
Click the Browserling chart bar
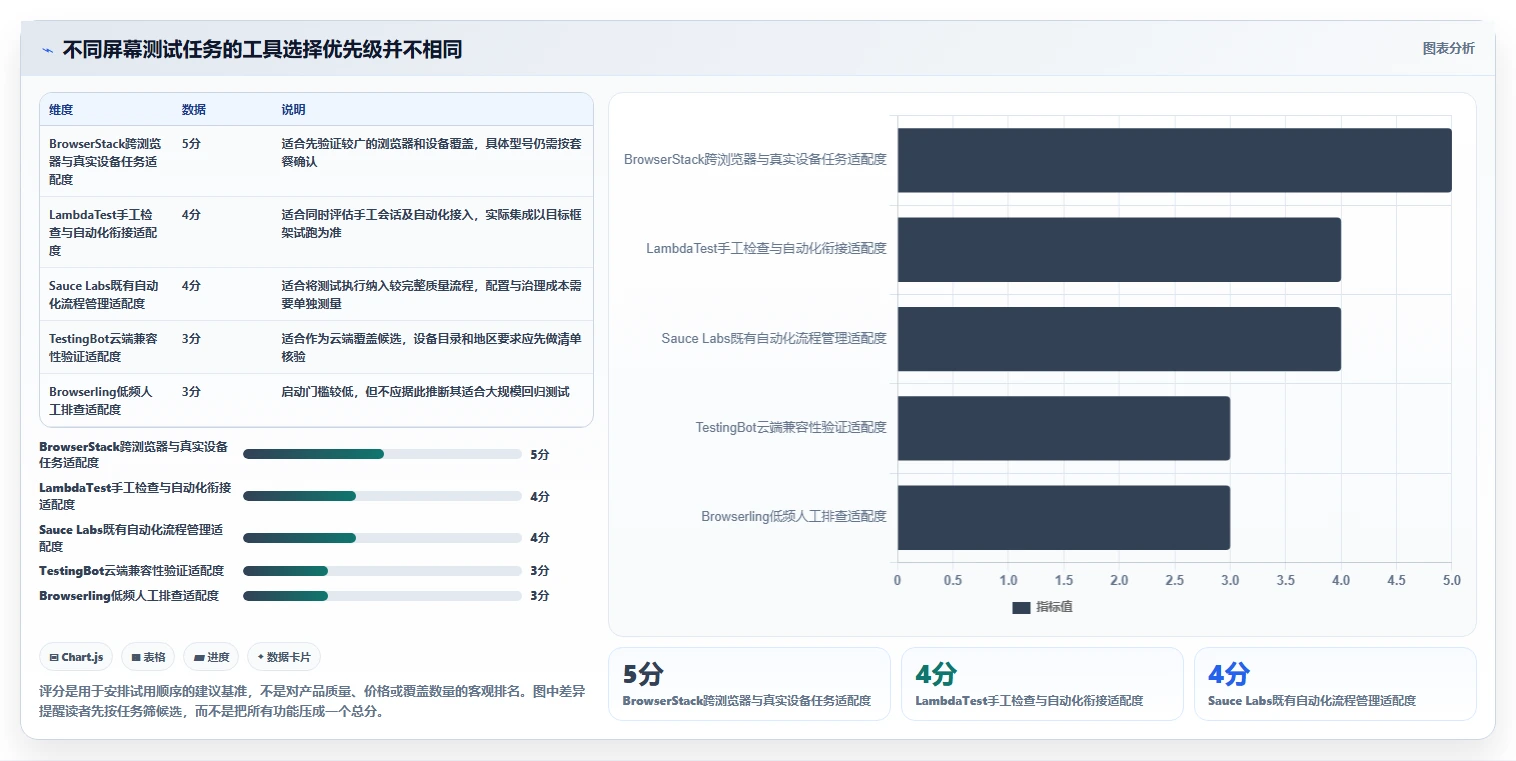pyautogui.click(x=1064, y=517)
